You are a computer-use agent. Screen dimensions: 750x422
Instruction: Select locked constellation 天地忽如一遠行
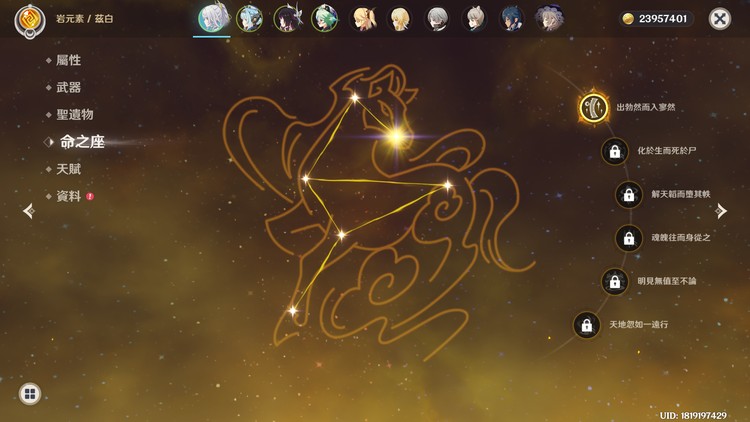[x=587, y=325]
